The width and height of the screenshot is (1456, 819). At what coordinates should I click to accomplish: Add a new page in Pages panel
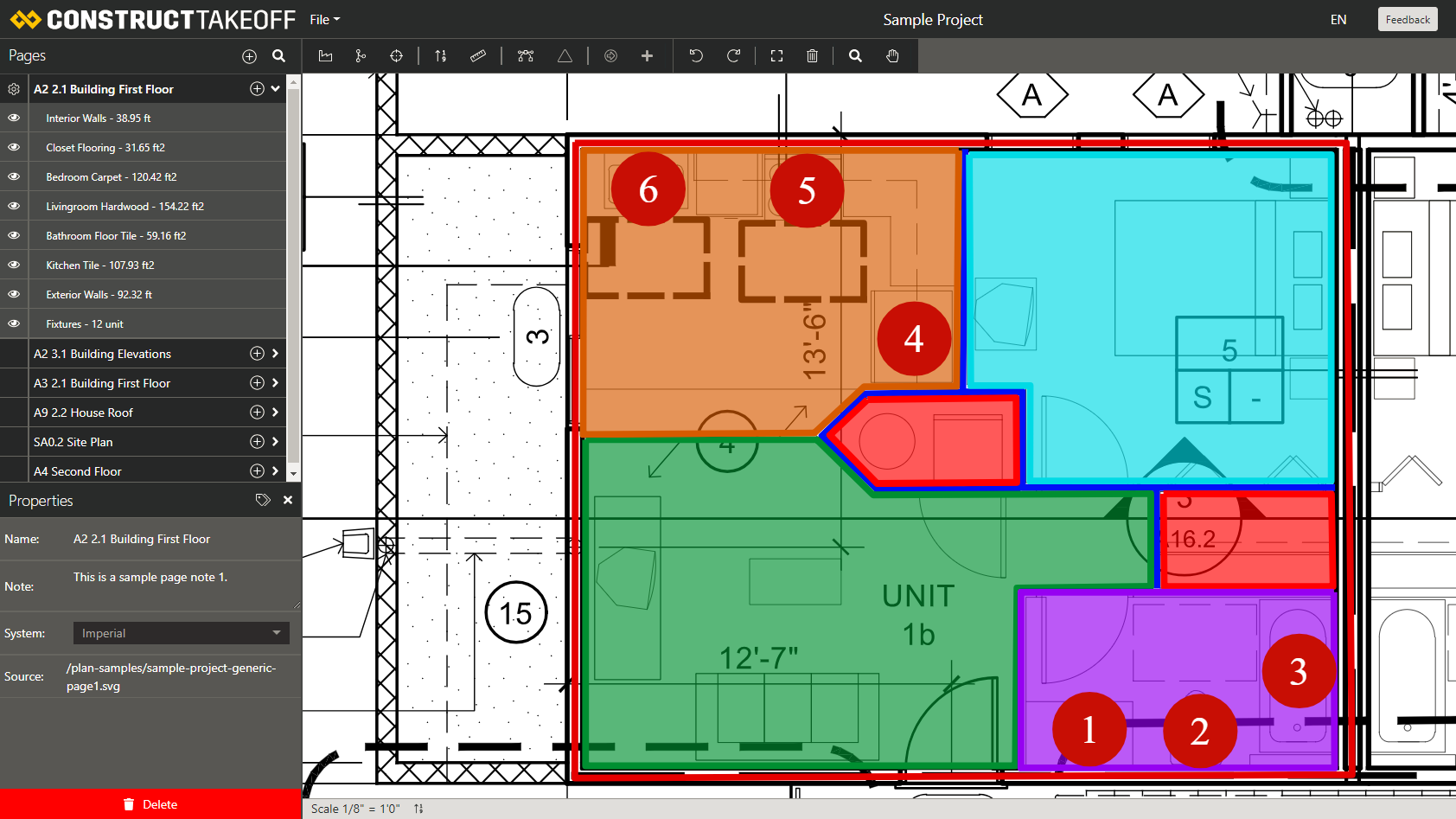[x=249, y=56]
